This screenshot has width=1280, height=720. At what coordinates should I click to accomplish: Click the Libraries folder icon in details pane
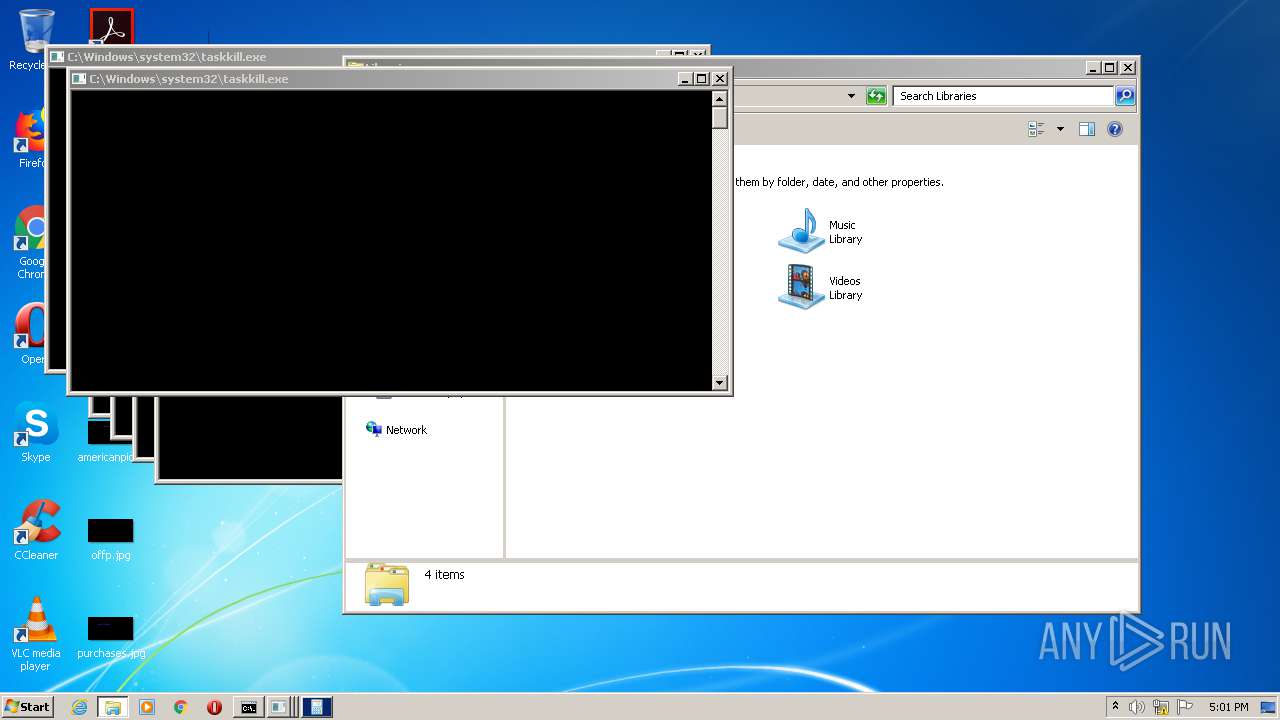pos(387,585)
